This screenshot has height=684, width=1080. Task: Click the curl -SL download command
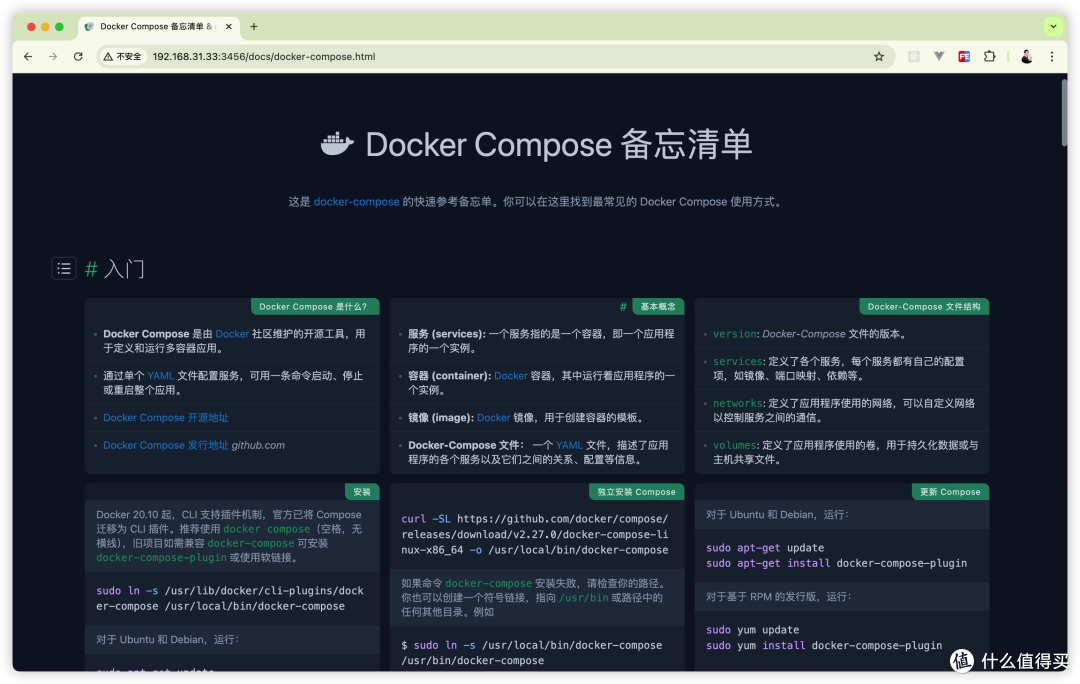point(534,535)
